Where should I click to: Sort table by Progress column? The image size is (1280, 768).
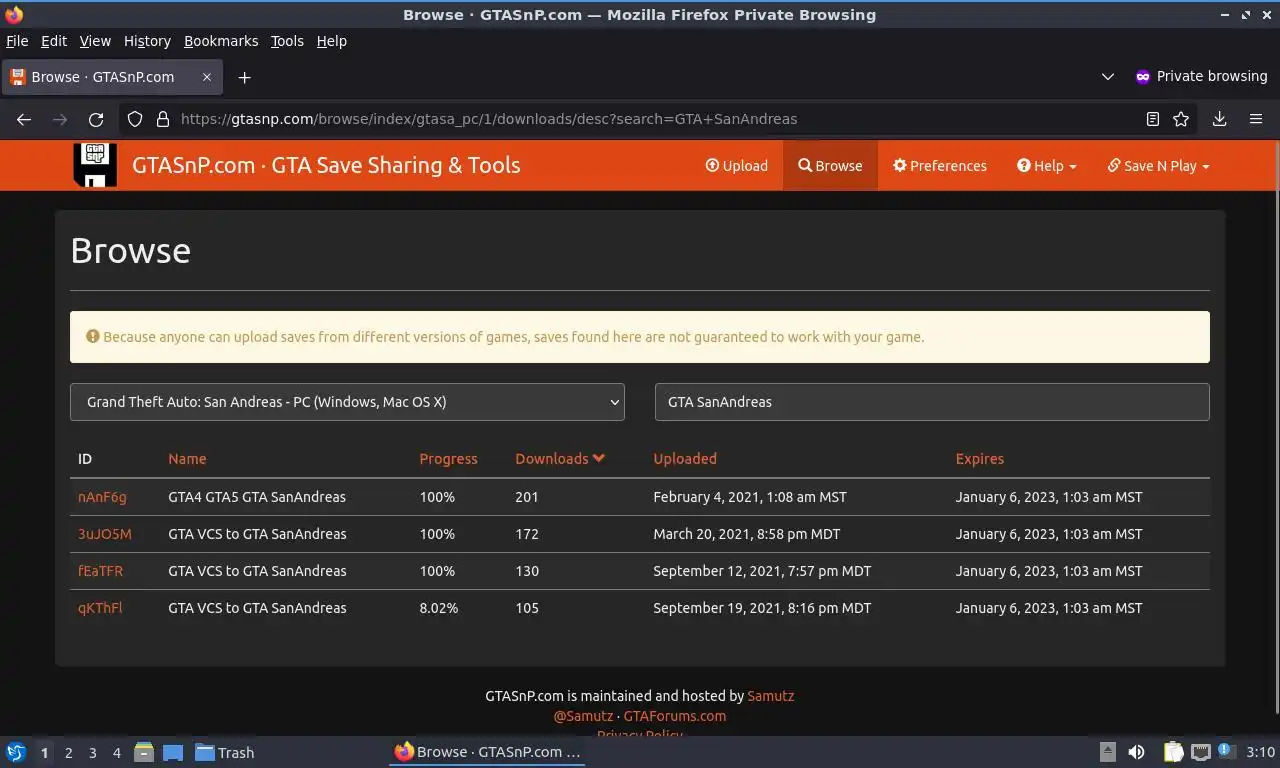tap(448, 459)
